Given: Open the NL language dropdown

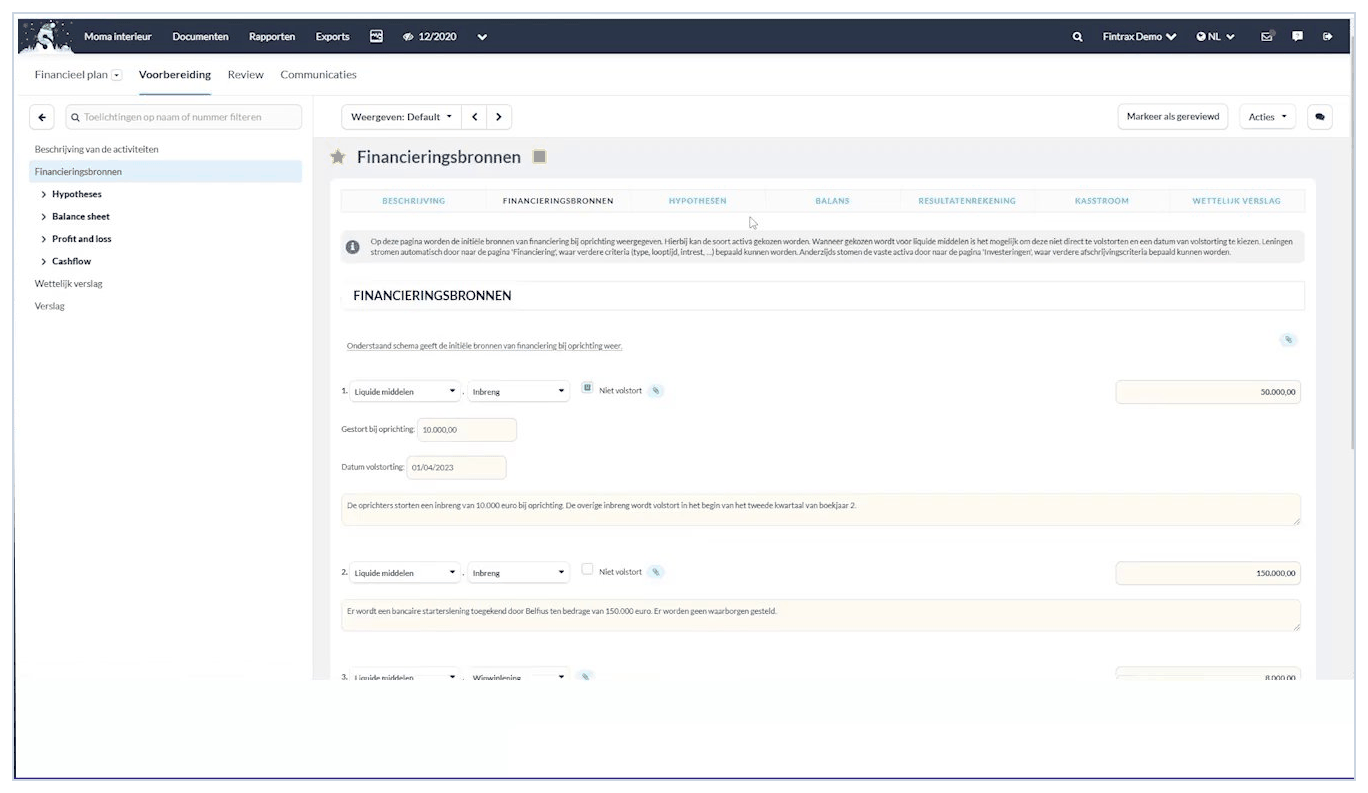Looking at the screenshot, I should 1215,37.
